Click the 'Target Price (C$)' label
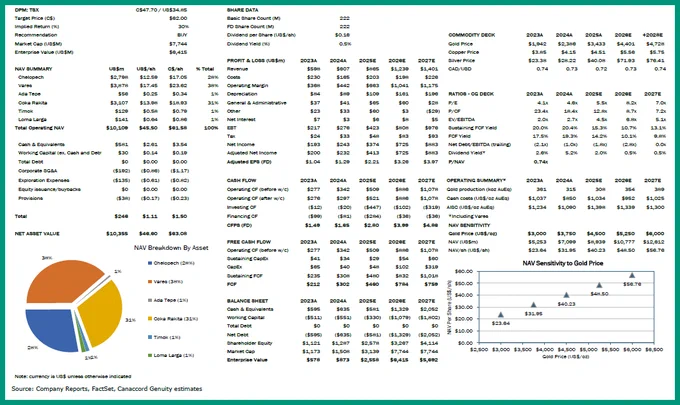Screen dimensions: 680x405 click(x=35, y=18)
